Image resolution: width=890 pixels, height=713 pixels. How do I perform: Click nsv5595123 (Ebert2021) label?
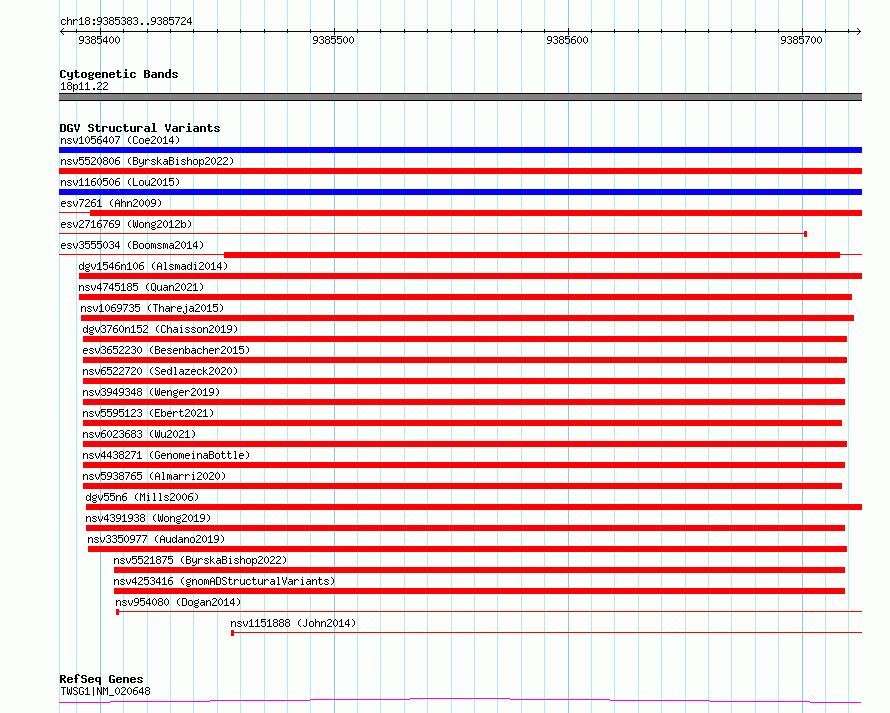pos(148,413)
